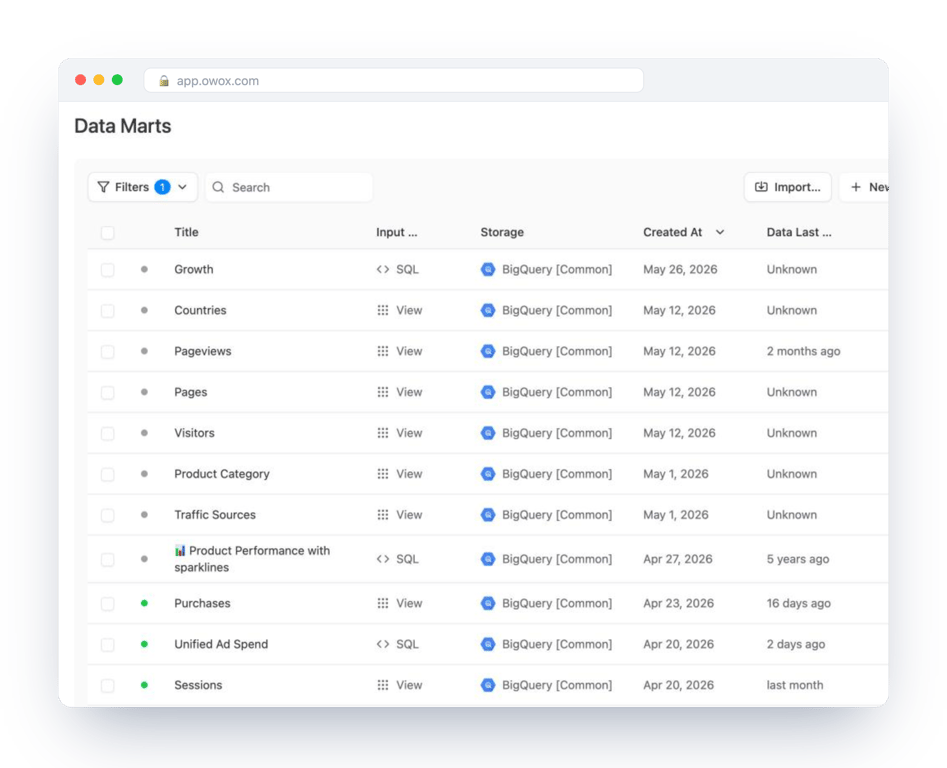Check the Purchases row checkbox
Image resolution: width=947 pixels, height=768 pixels.
[x=108, y=604]
